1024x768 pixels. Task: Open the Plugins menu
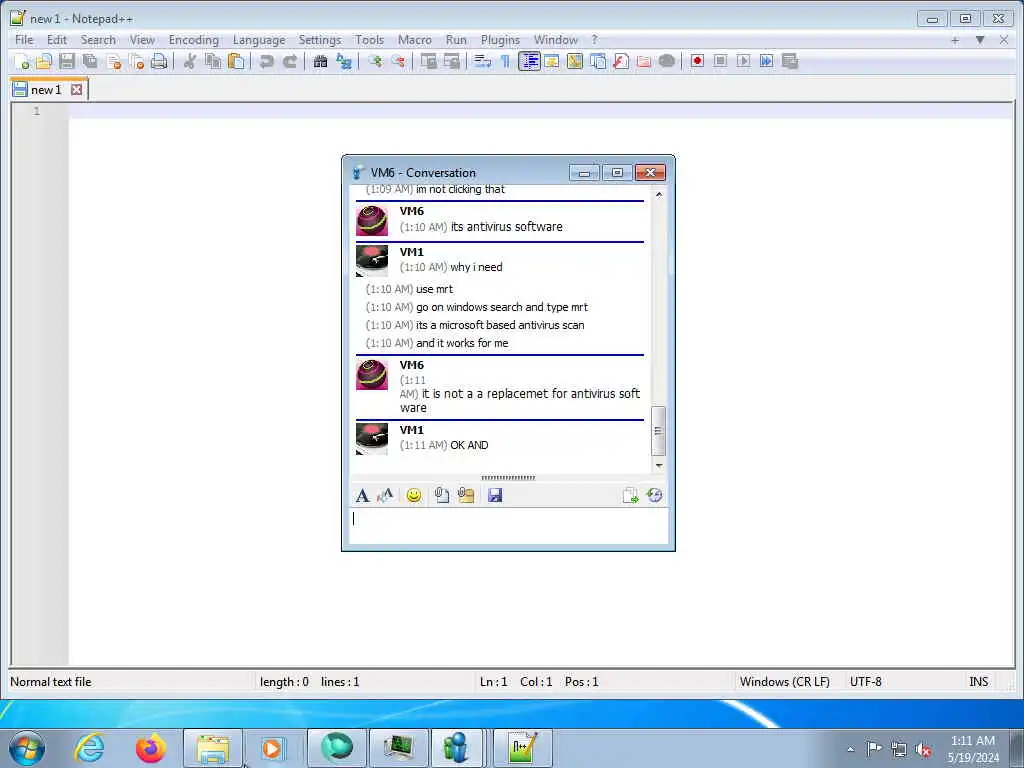500,40
